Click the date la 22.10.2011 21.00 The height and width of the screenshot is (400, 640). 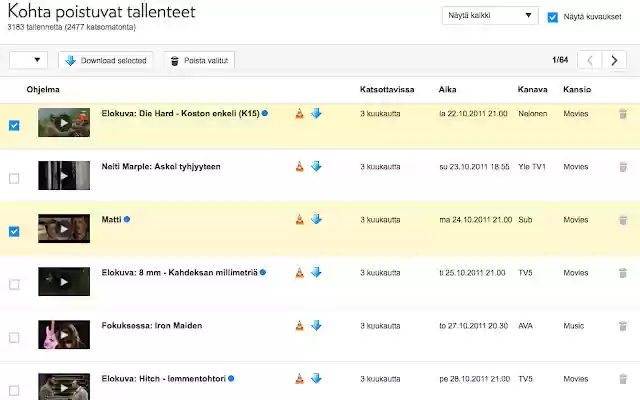pos(473,113)
